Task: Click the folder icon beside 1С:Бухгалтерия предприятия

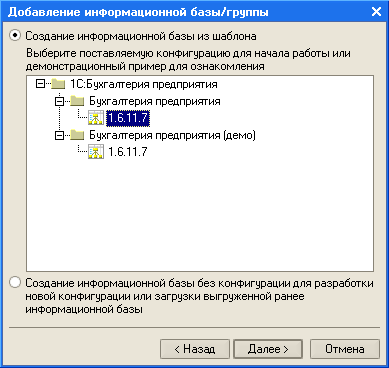Action: point(58,84)
